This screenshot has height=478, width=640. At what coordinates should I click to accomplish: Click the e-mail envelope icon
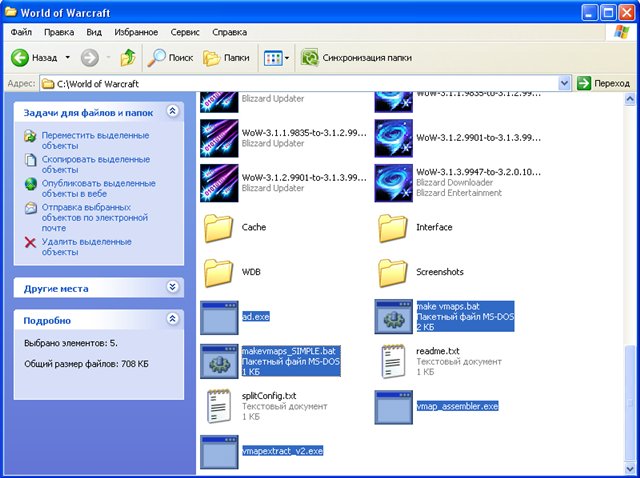(30, 208)
